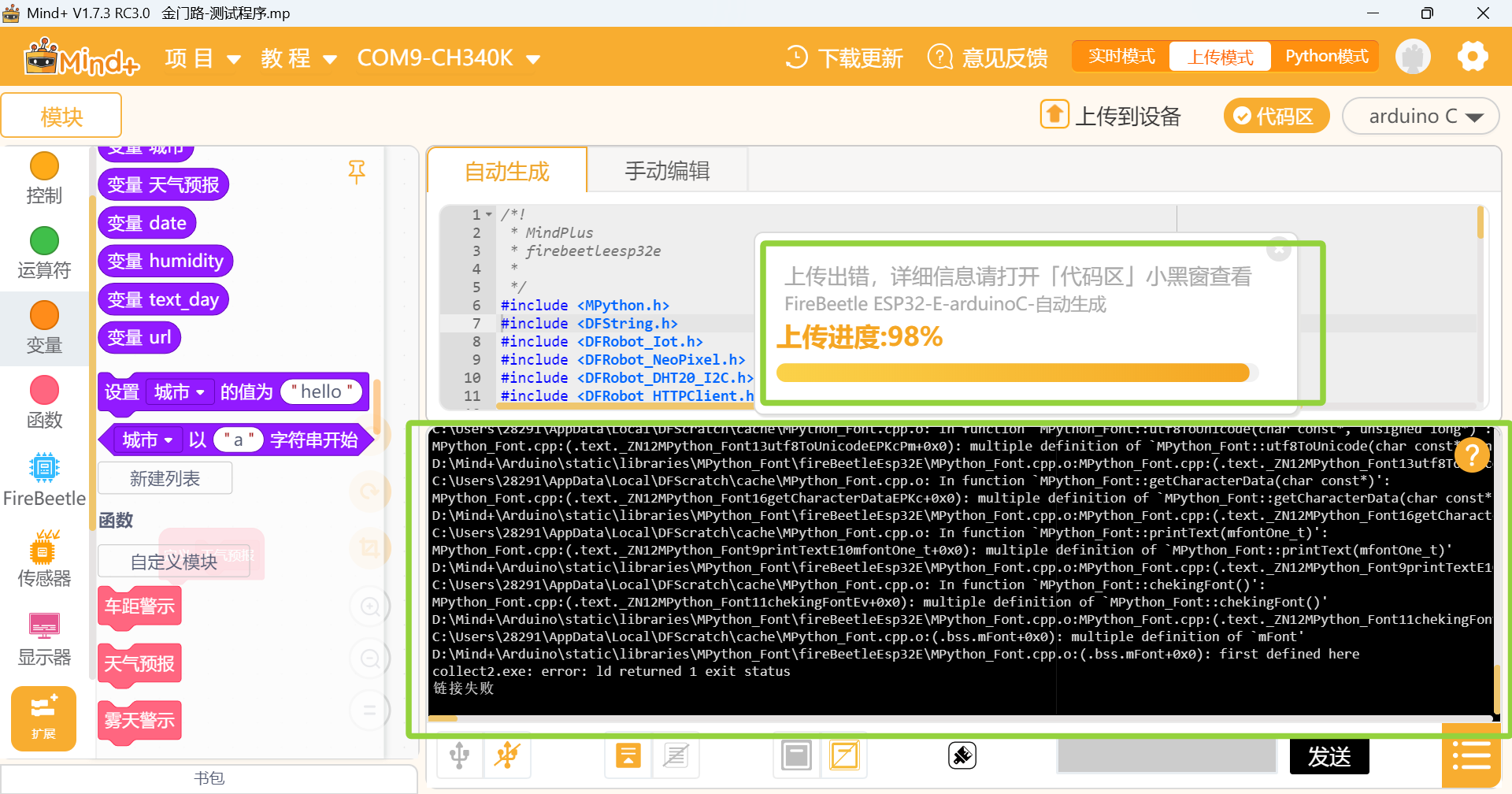1512x794 pixels.
Task: Select the 变量 text_day block
Action: coord(163,299)
